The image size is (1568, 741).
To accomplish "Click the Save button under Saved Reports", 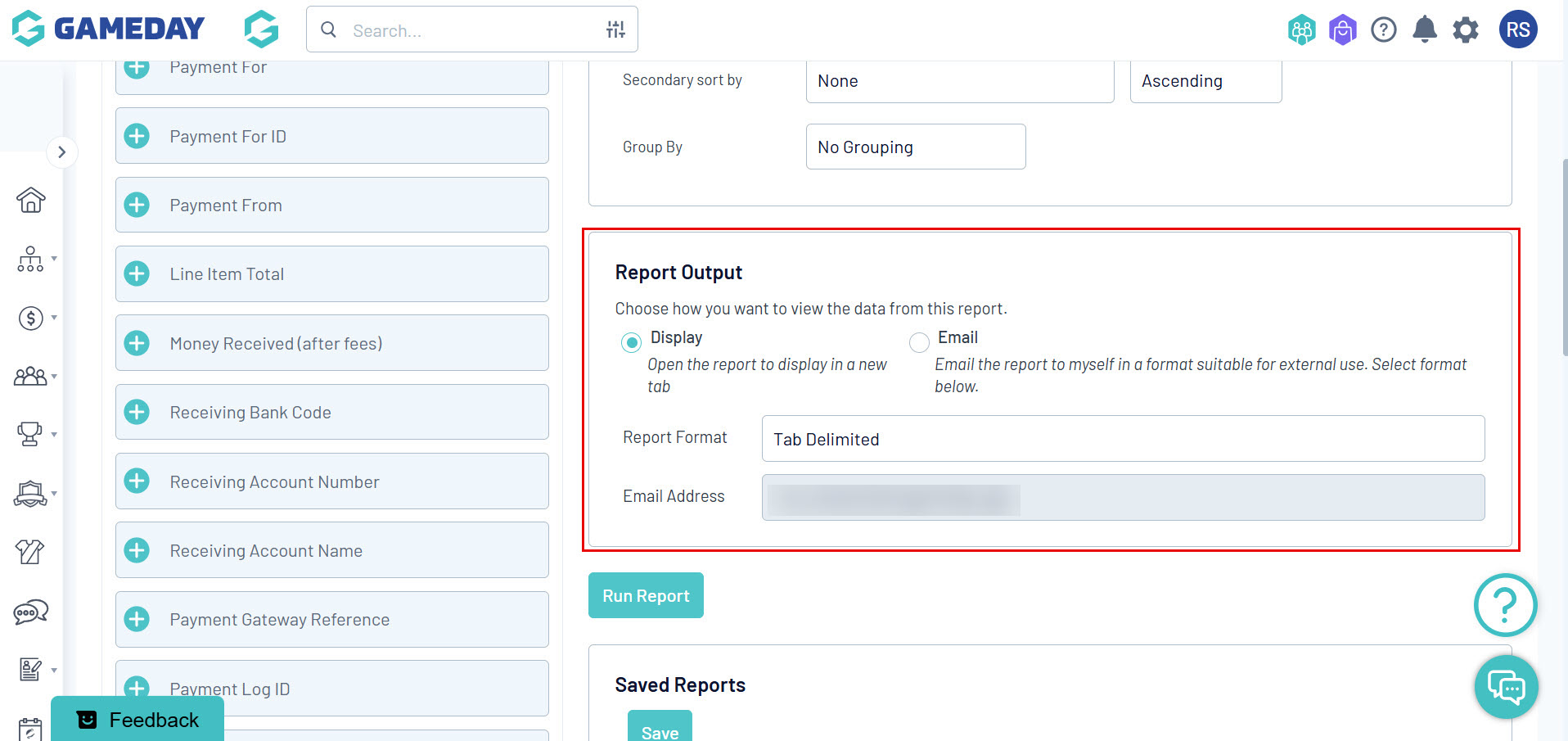I will pyautogui.click(x=660, y=726).
